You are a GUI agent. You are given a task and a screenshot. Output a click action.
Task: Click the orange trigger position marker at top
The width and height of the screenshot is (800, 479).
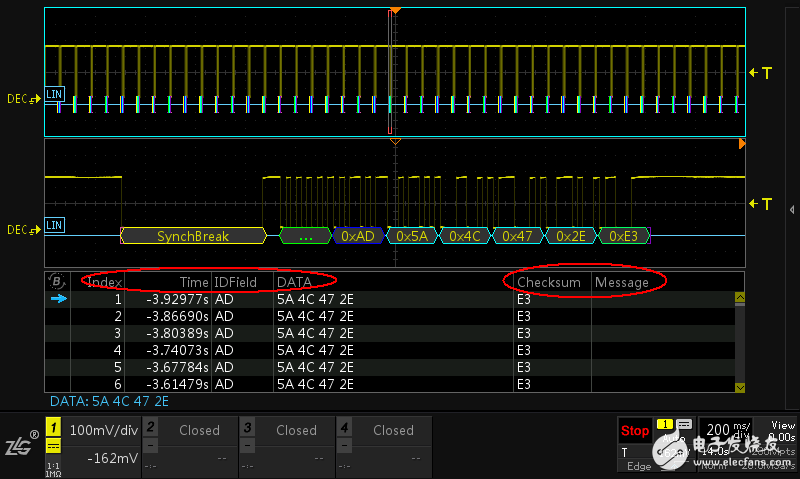[x=395, y=10]
